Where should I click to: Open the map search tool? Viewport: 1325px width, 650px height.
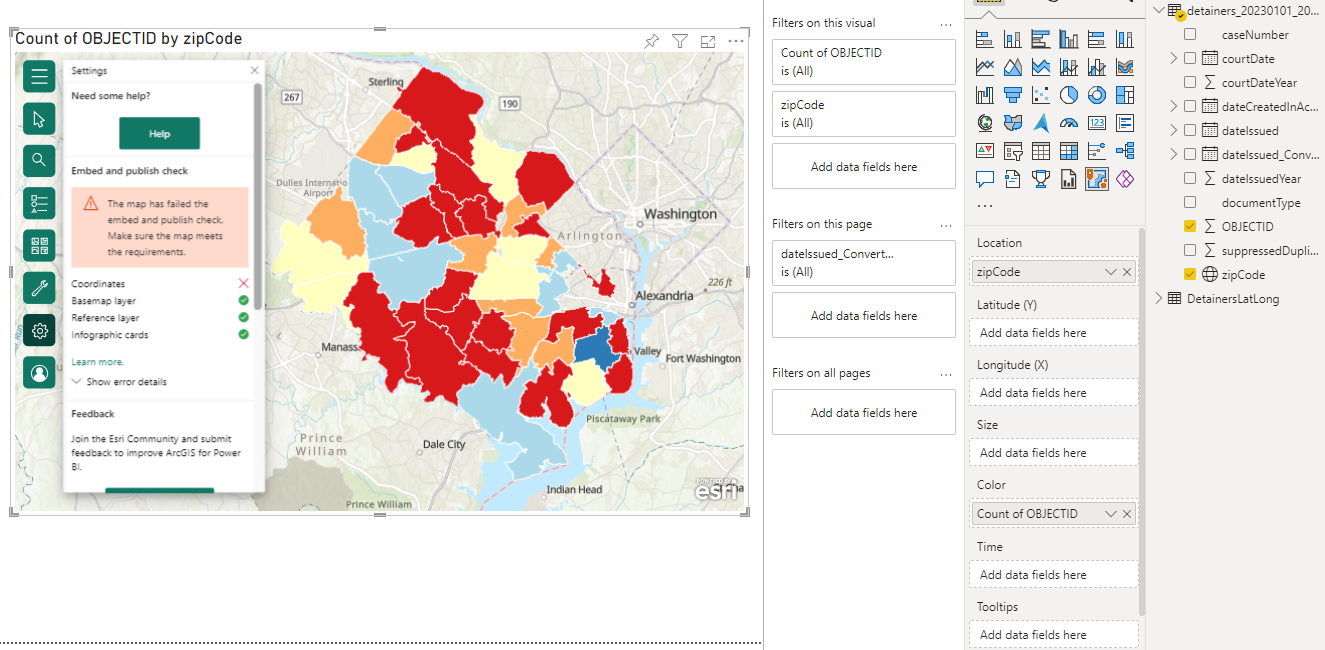tap(39, 160)
